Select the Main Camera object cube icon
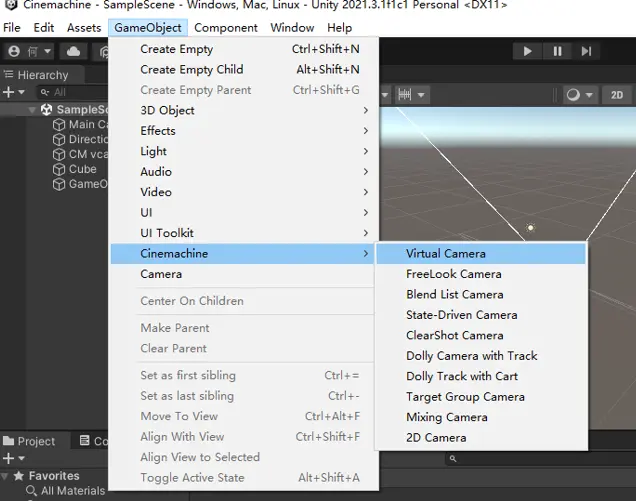 point(59,125)
